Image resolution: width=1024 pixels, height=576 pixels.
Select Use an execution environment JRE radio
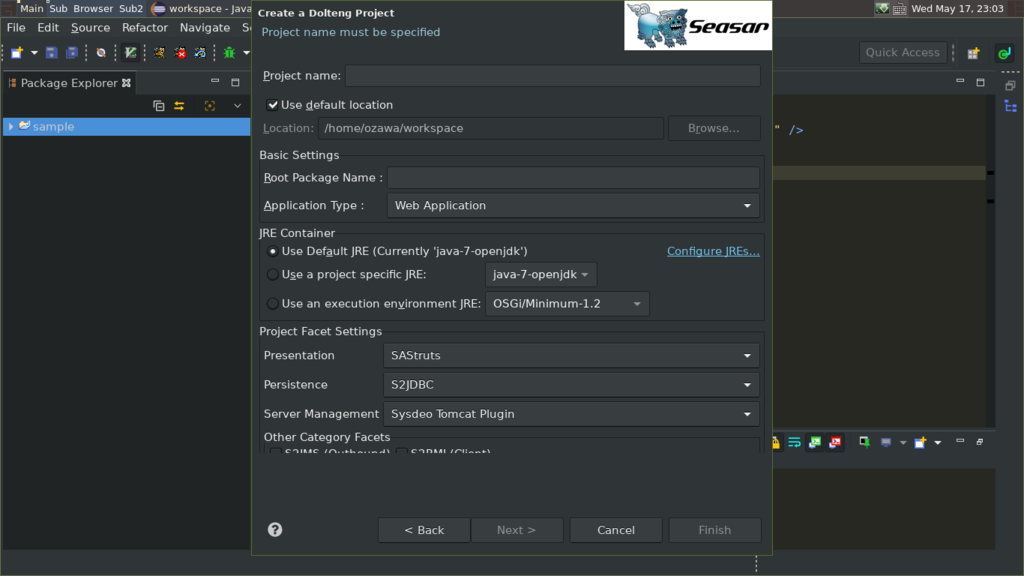(x=273, y=304)
